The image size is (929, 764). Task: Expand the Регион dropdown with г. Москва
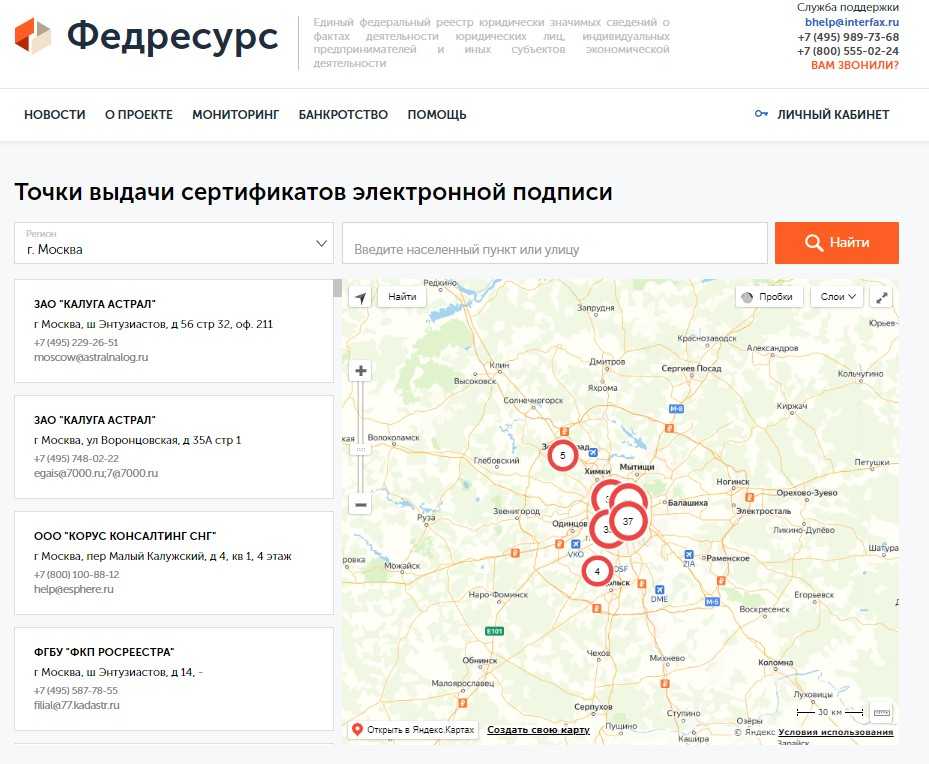click(174, 243)
